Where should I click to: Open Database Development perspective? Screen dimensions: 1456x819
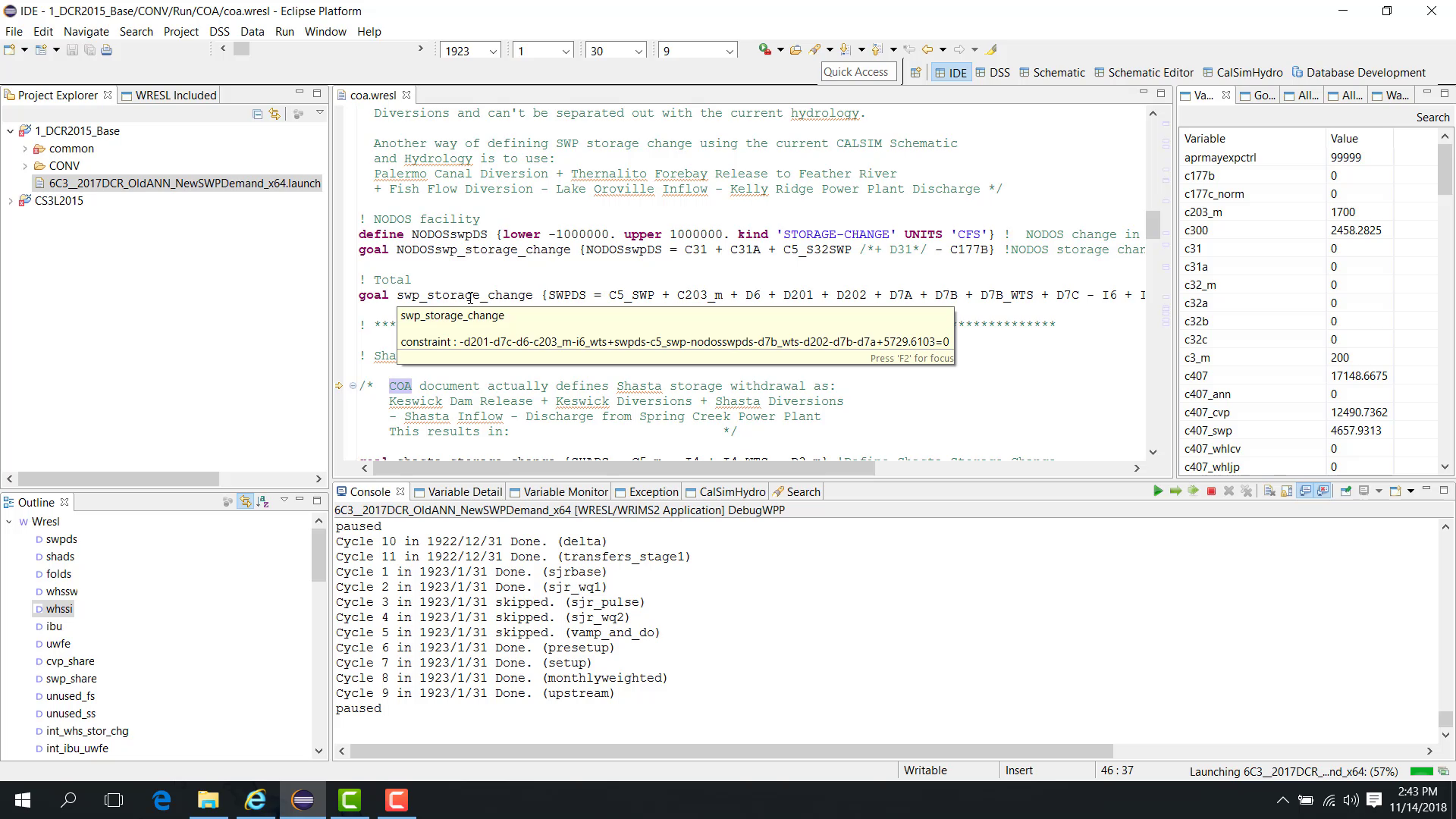pos(1359,73)
